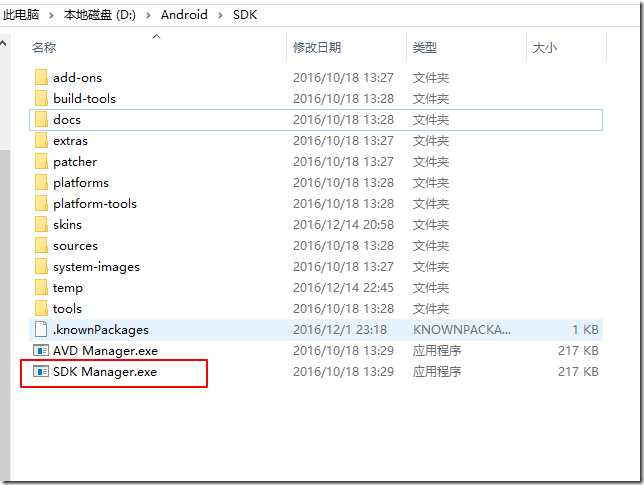Screen dimensions: 644x485
Task: Click the 2016/12/14 20:58 date of skins
Action: pos(343,224)
